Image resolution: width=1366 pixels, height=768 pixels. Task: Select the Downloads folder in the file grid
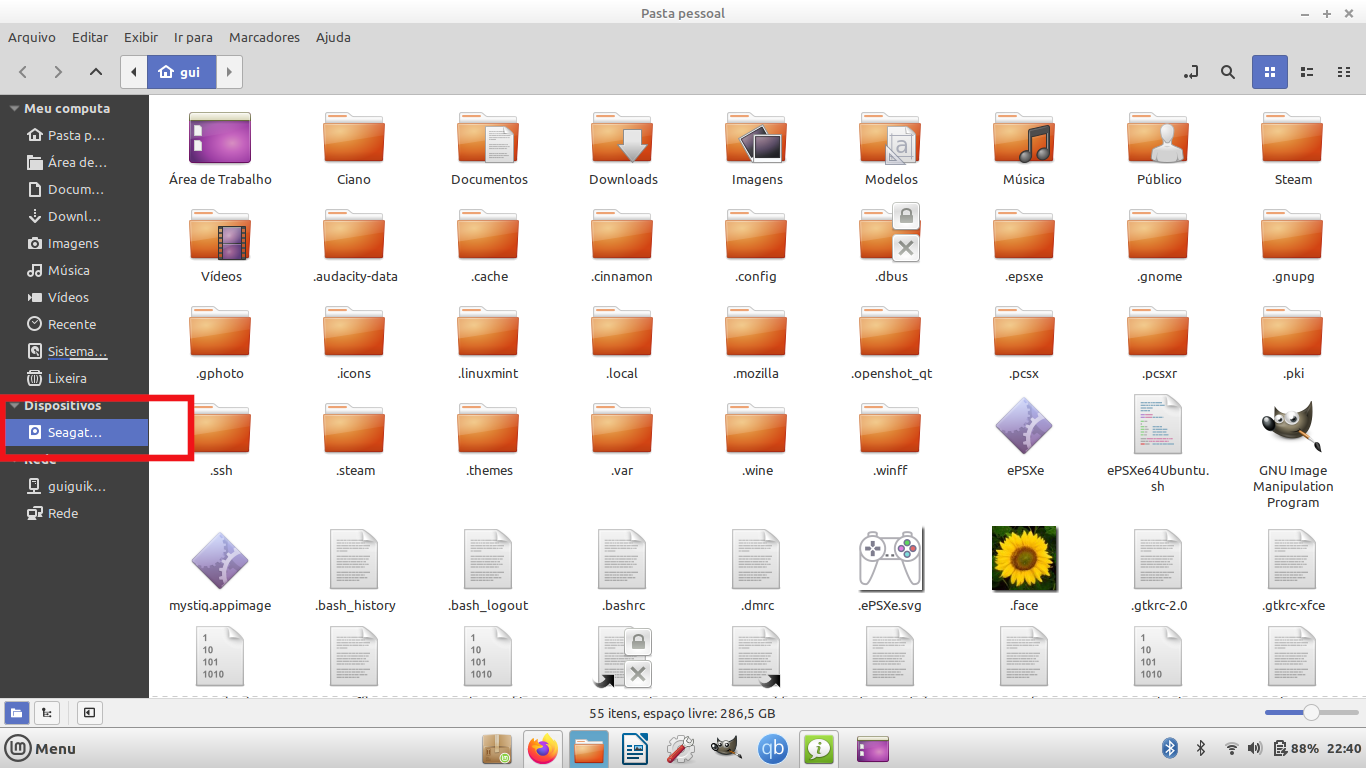point(622,138)
